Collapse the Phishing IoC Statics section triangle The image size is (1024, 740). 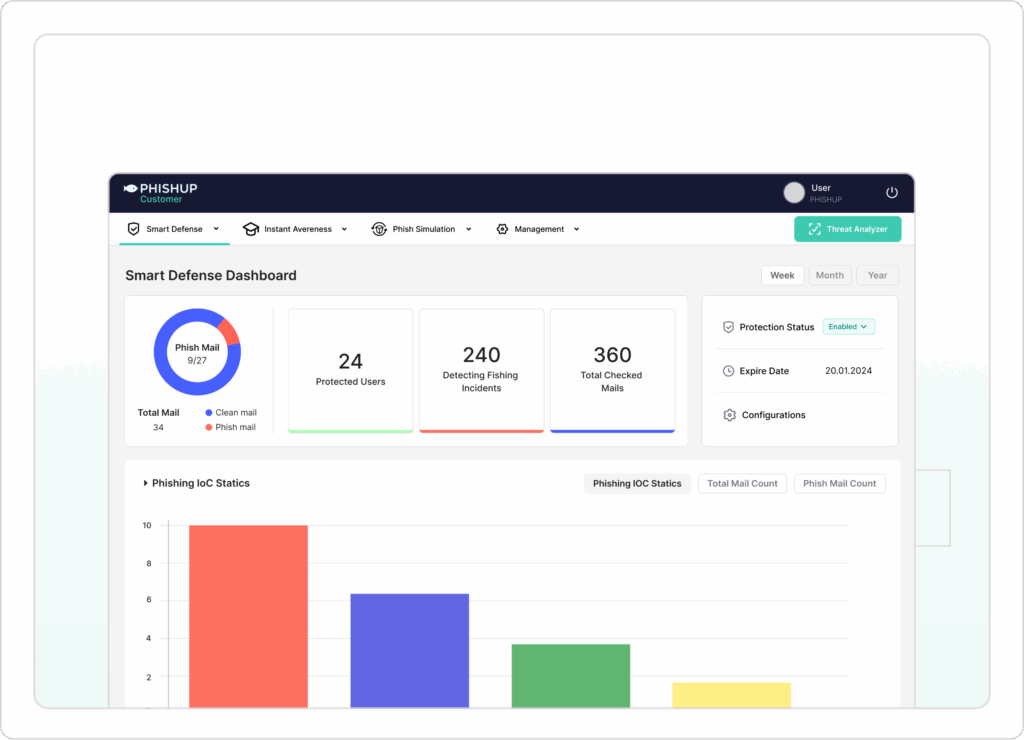click(145, 483)
